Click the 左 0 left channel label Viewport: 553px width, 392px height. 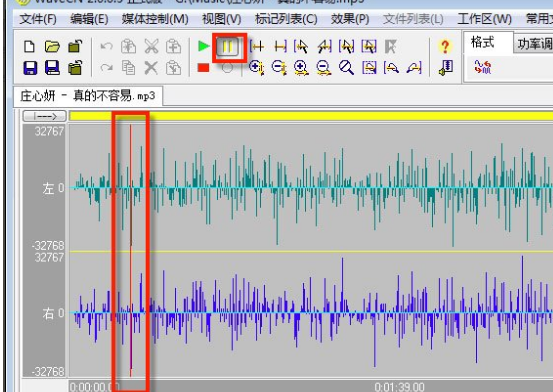coord(53,188)
